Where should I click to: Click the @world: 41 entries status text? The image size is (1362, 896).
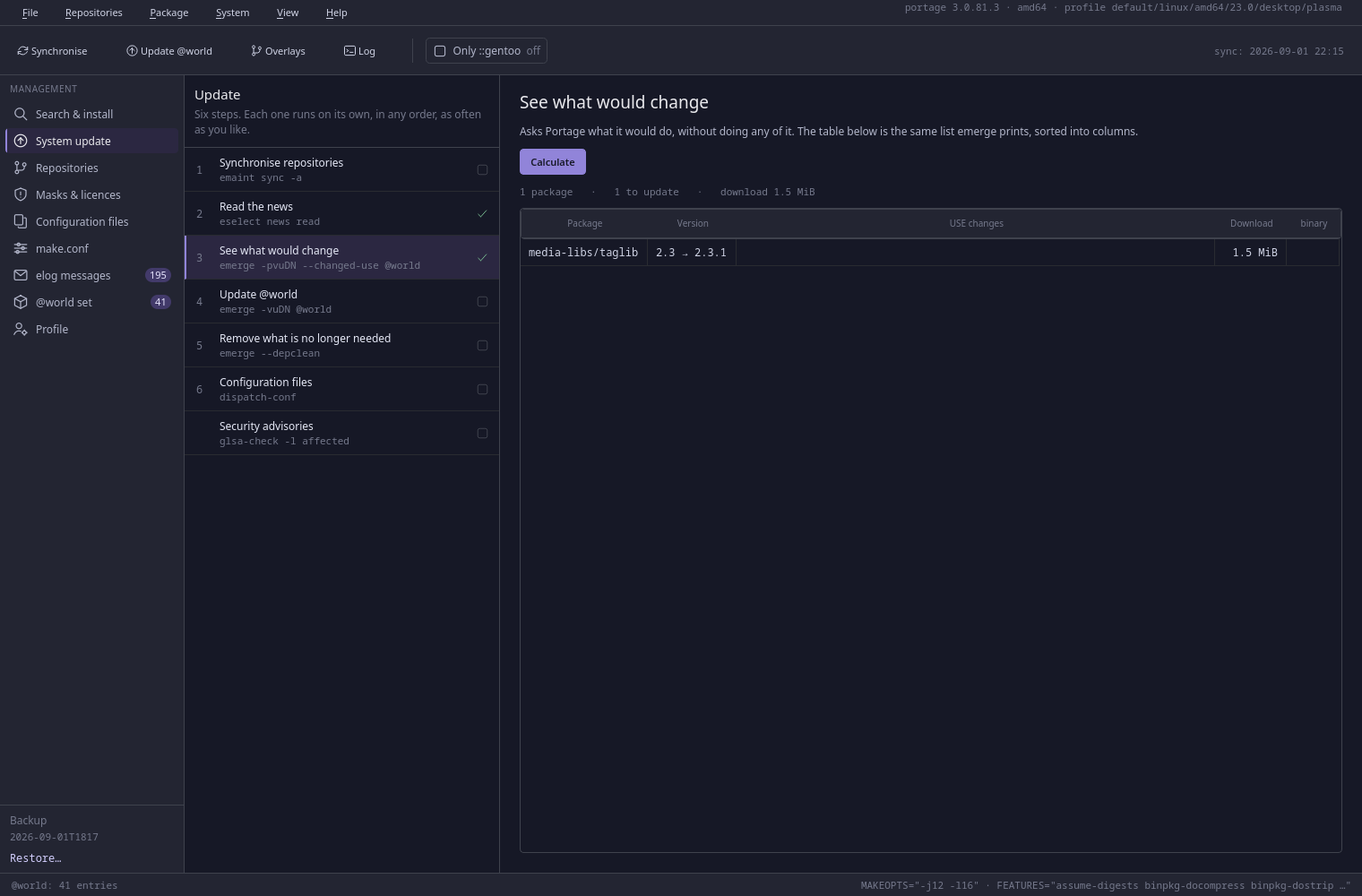click(x=65, y=885)
